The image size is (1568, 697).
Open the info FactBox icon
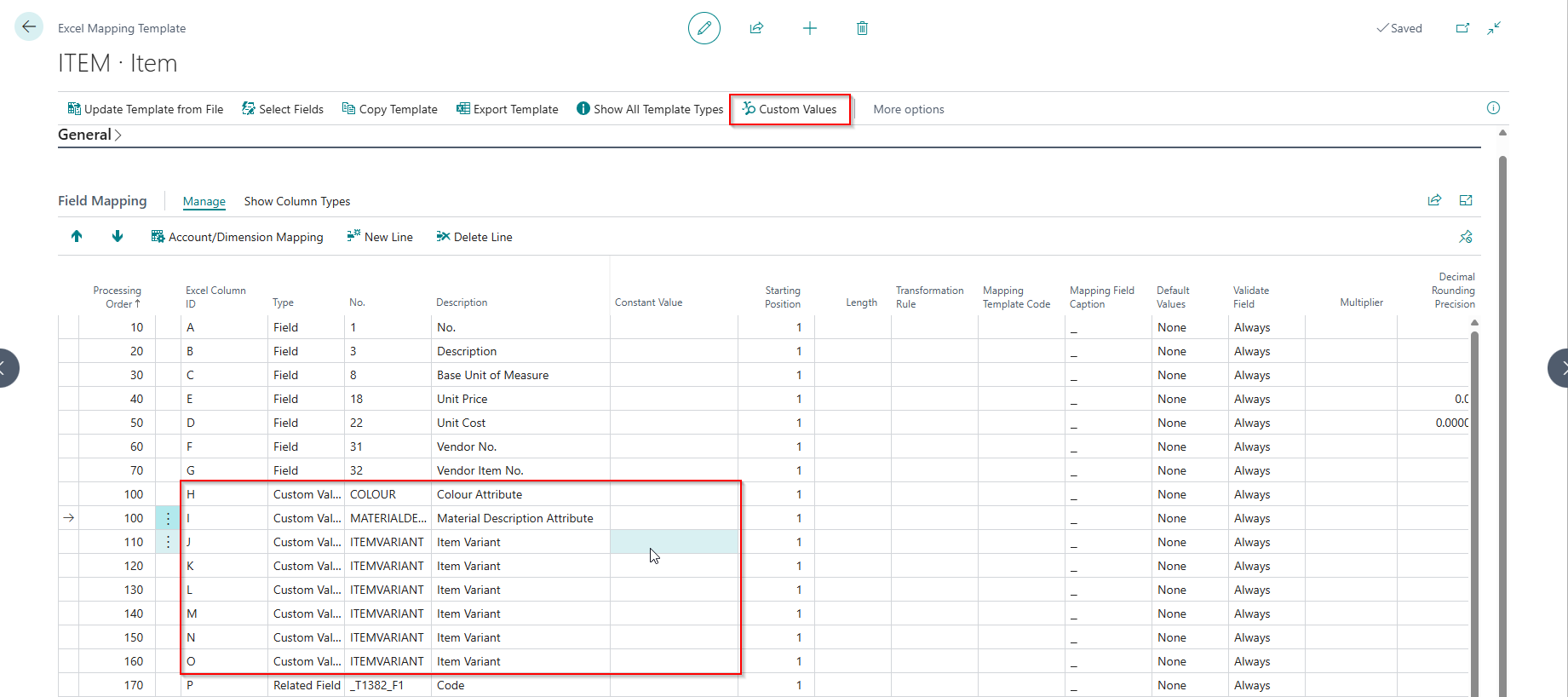[x=1493, y=108]
